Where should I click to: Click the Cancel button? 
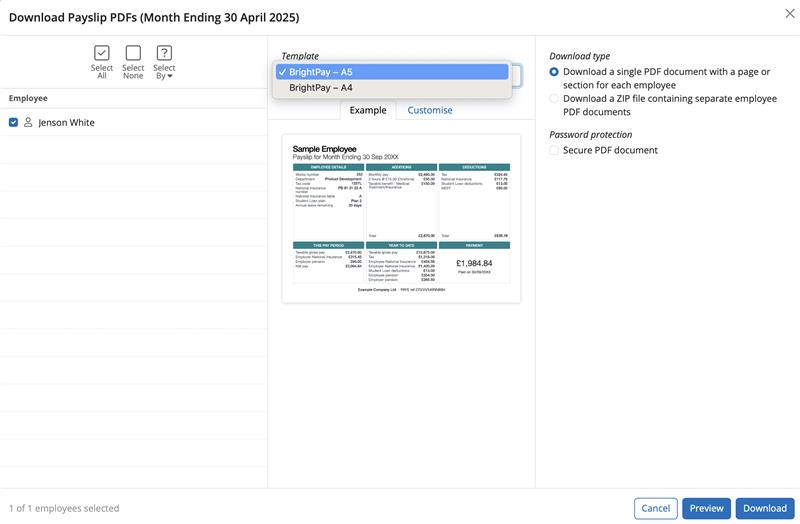click(x=656, y=508)
